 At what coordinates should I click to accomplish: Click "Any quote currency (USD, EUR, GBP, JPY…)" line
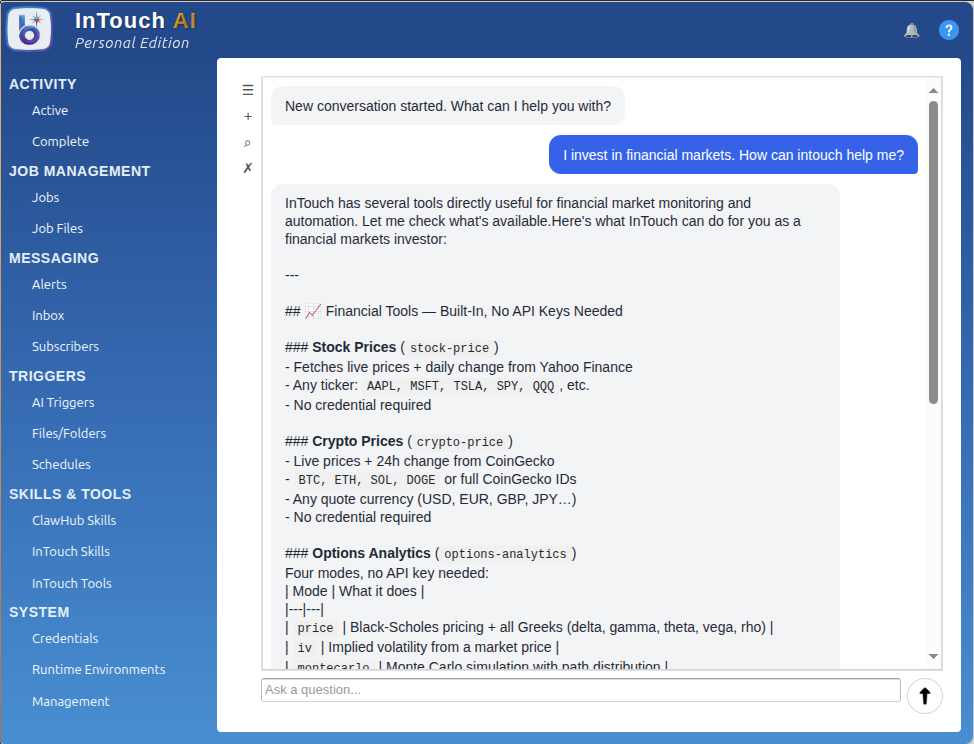(x=430, y=499)
